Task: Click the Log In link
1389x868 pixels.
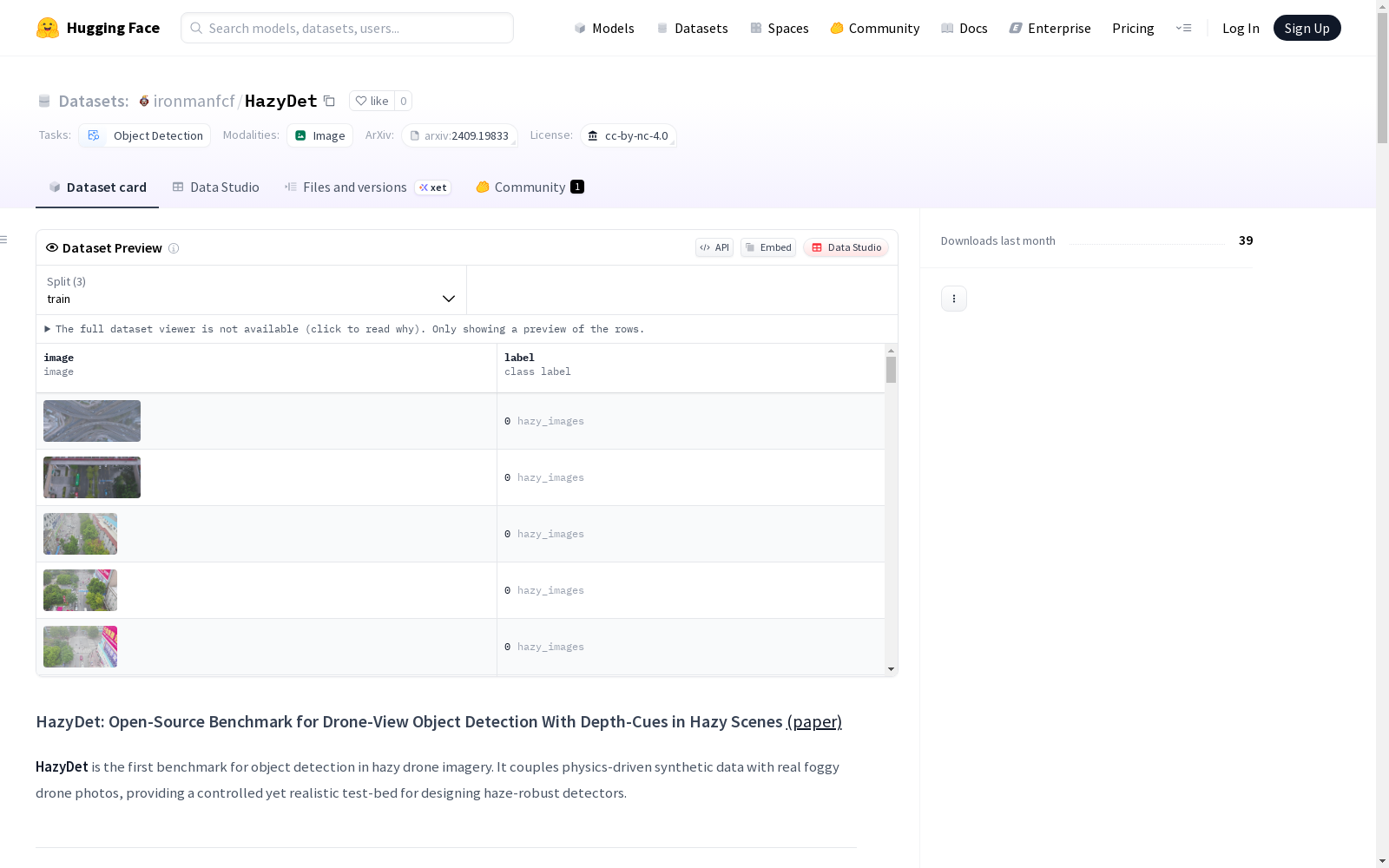Action: click(x=1241, y=28)
